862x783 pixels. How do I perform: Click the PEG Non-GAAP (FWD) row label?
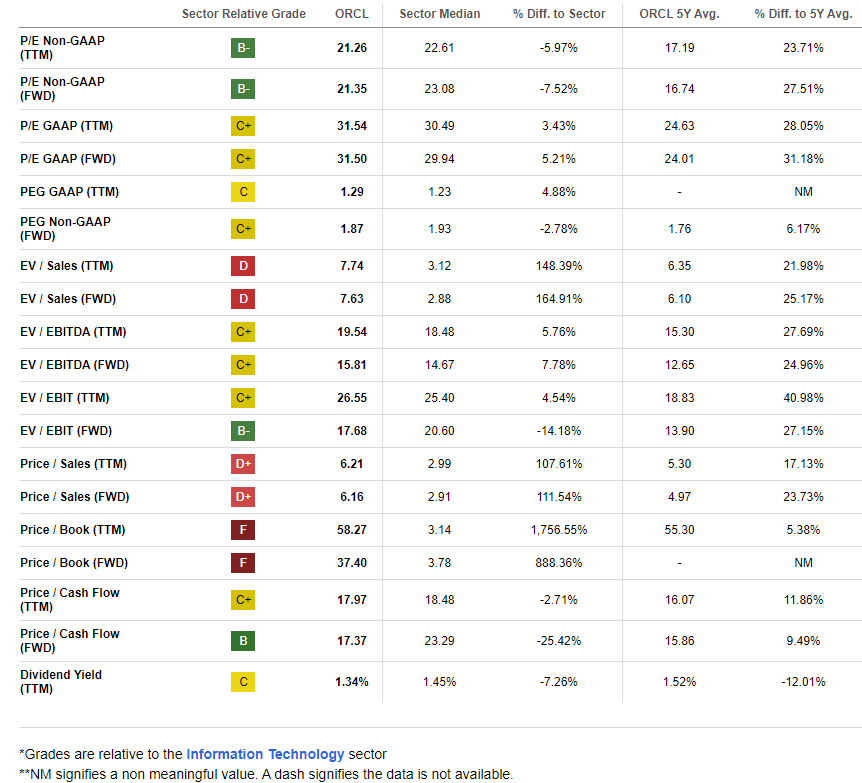pos(65,229)
